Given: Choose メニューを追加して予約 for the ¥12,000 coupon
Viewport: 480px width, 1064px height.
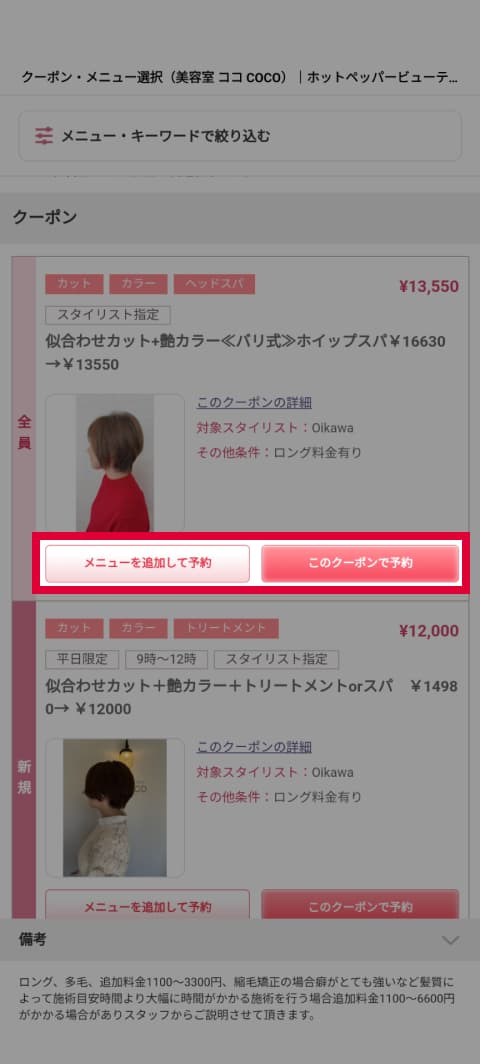Looking at the screenshot, I should click(x=147, y=905).
